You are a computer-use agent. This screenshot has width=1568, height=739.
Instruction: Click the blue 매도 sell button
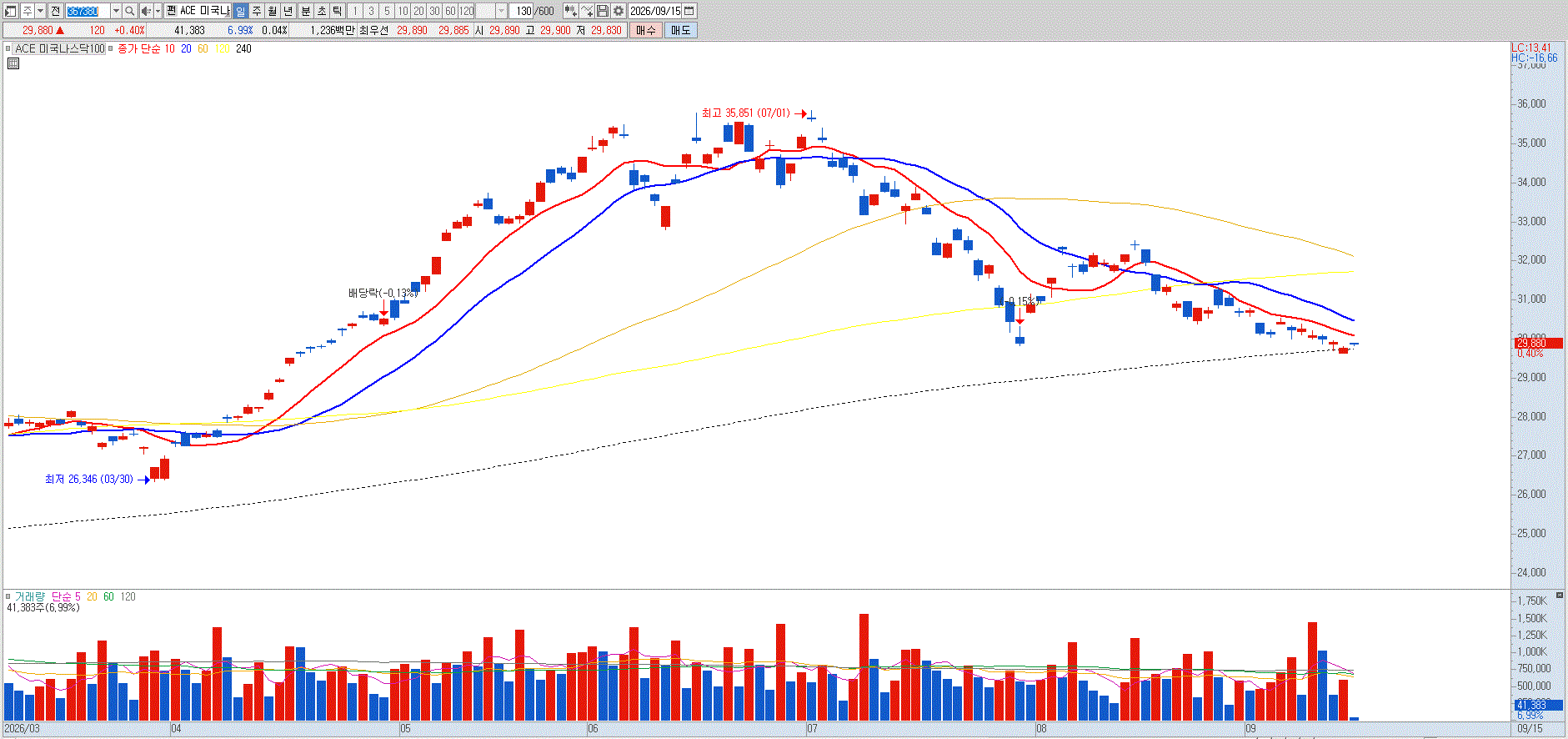pyautogui.click(x=681, y=30)
